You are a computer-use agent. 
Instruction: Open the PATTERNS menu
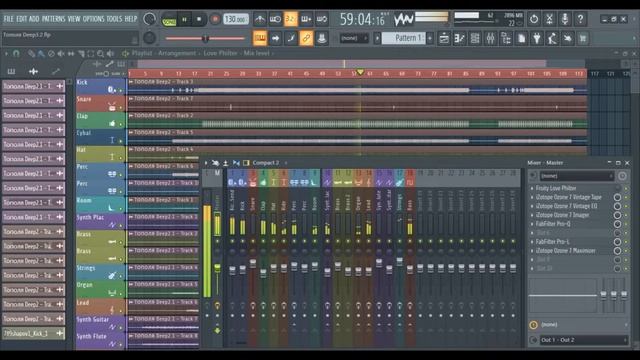click(x=53, y=19)
